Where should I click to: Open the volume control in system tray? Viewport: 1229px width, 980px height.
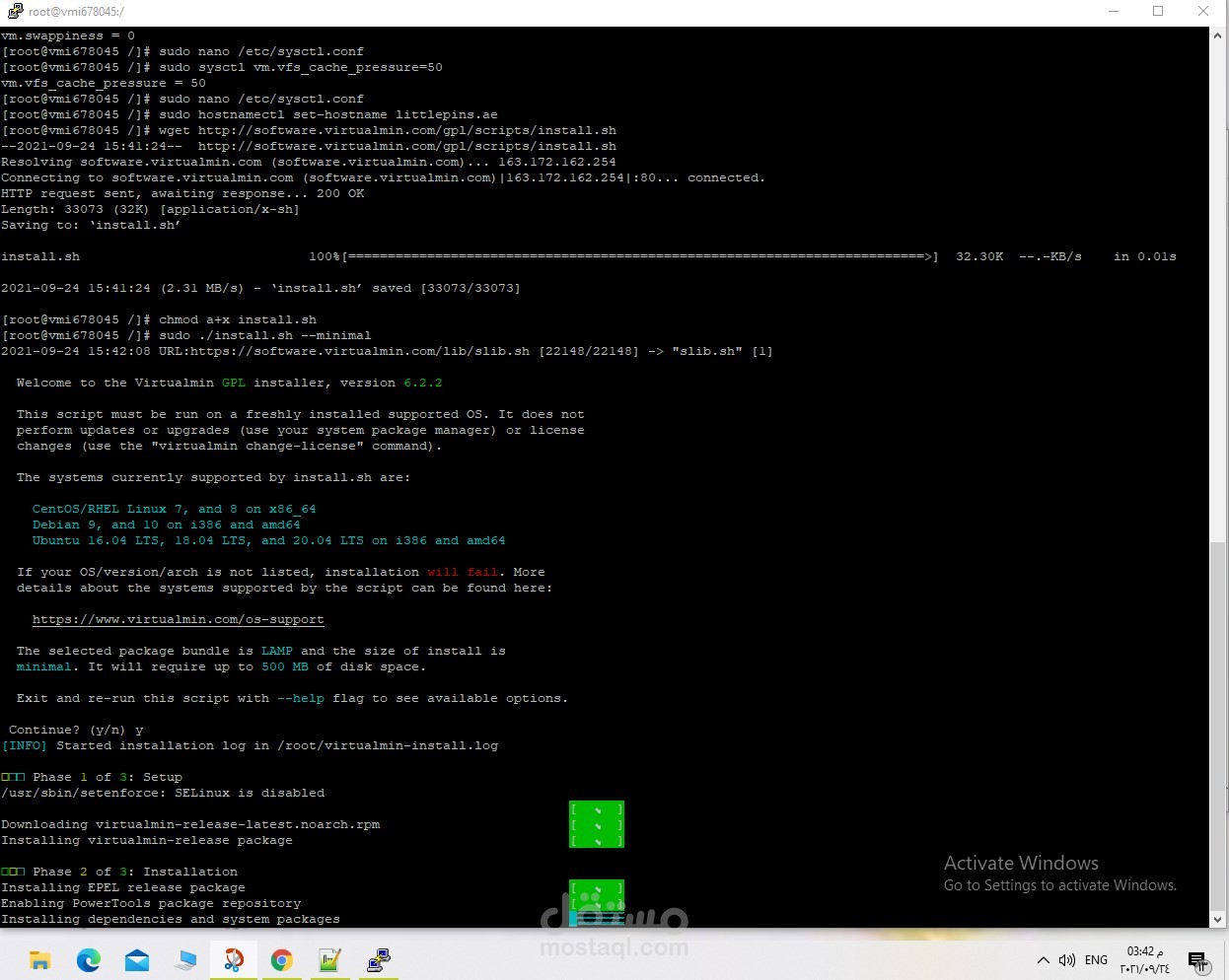point(1066,960)
